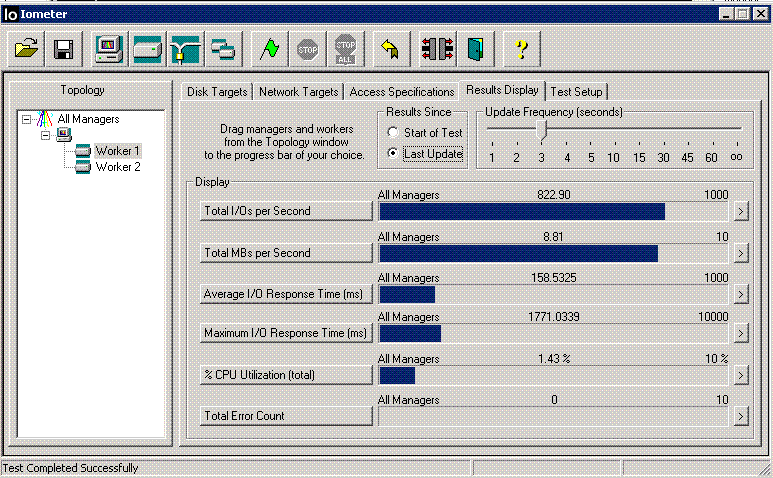This screenshot has width=773, height=478.
Task: Click the Reset Workers yellow arrow icon
Action: [x=390, y=48]
